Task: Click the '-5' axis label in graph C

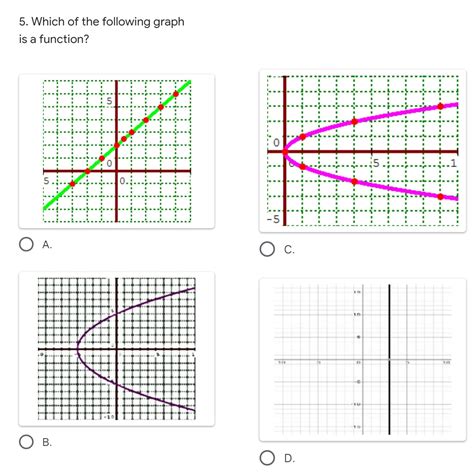Action: click(273, 219)
